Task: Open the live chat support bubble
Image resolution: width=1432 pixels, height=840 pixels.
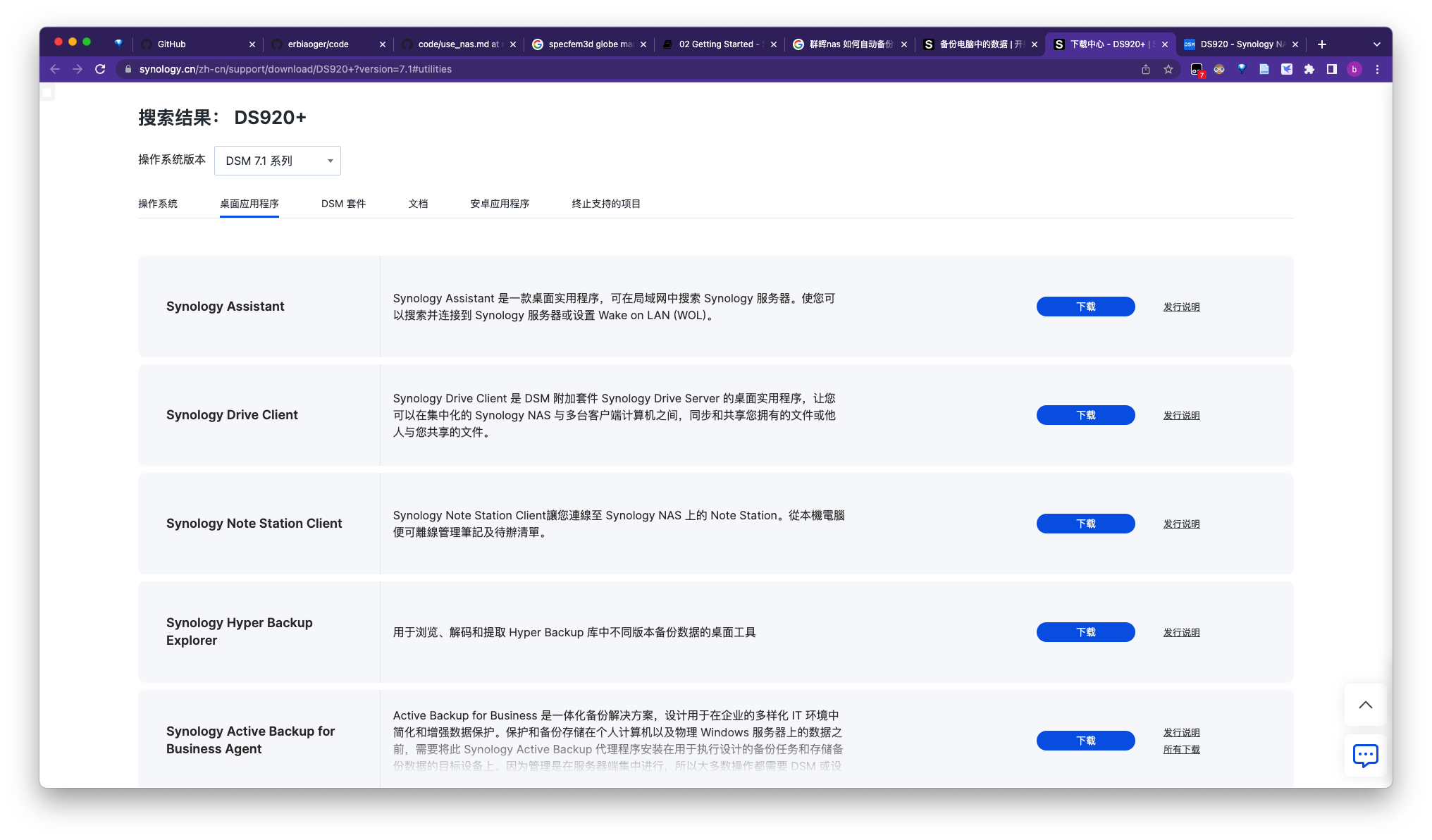Action: [1365, 755]
